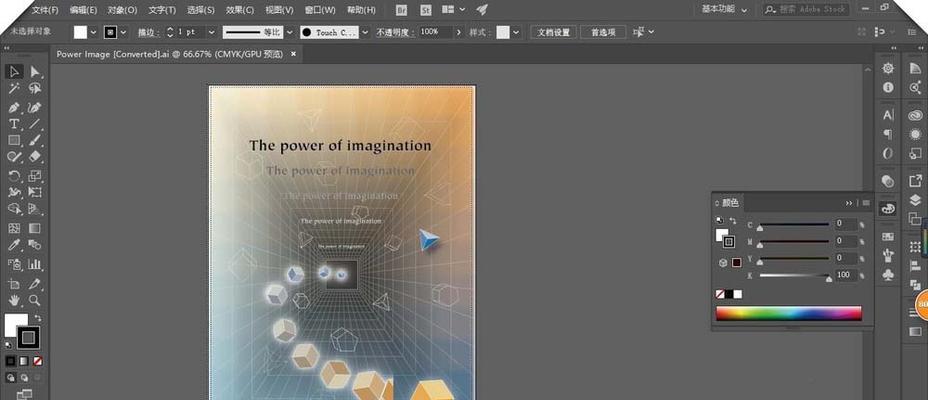Select the Shape Builder tool
Image resolution: width=928 pixels, height=400 pixels.
[14, 209]
